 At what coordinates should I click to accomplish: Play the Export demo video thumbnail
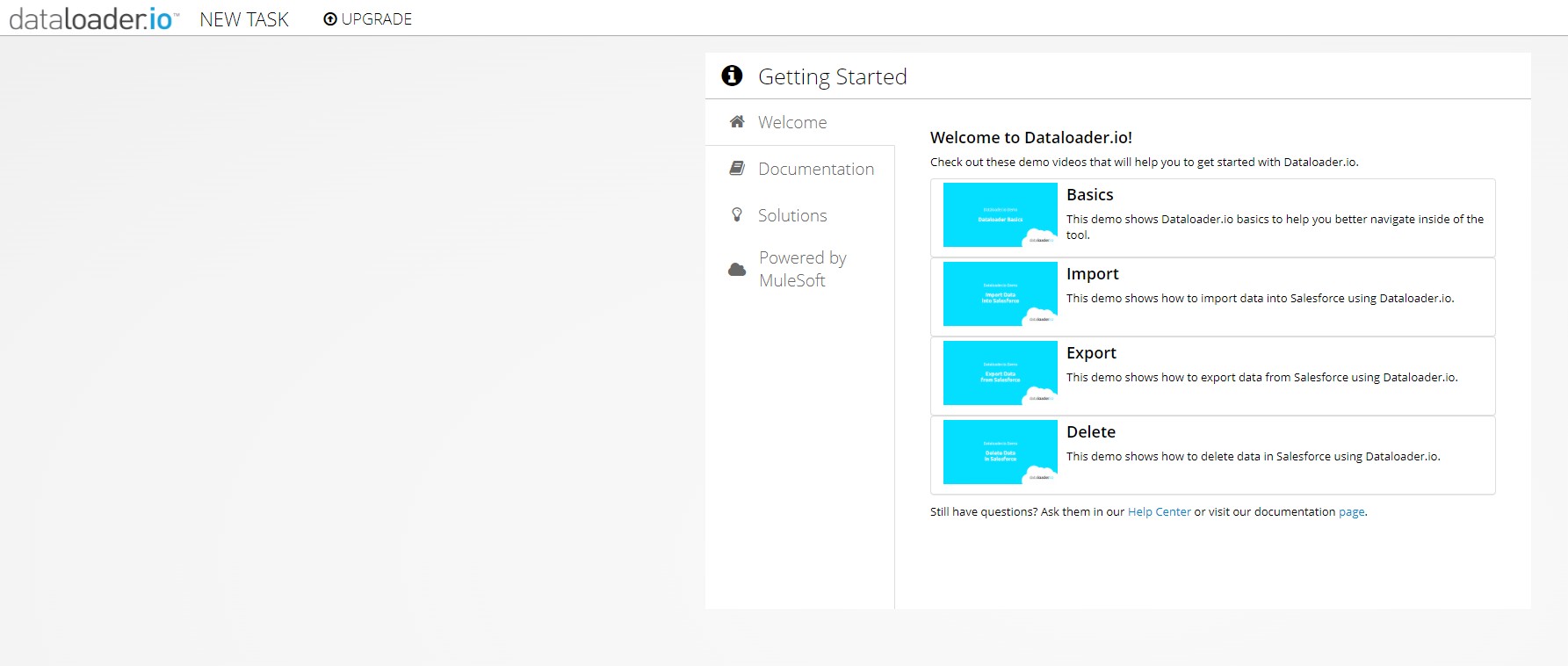[1000, 373]
